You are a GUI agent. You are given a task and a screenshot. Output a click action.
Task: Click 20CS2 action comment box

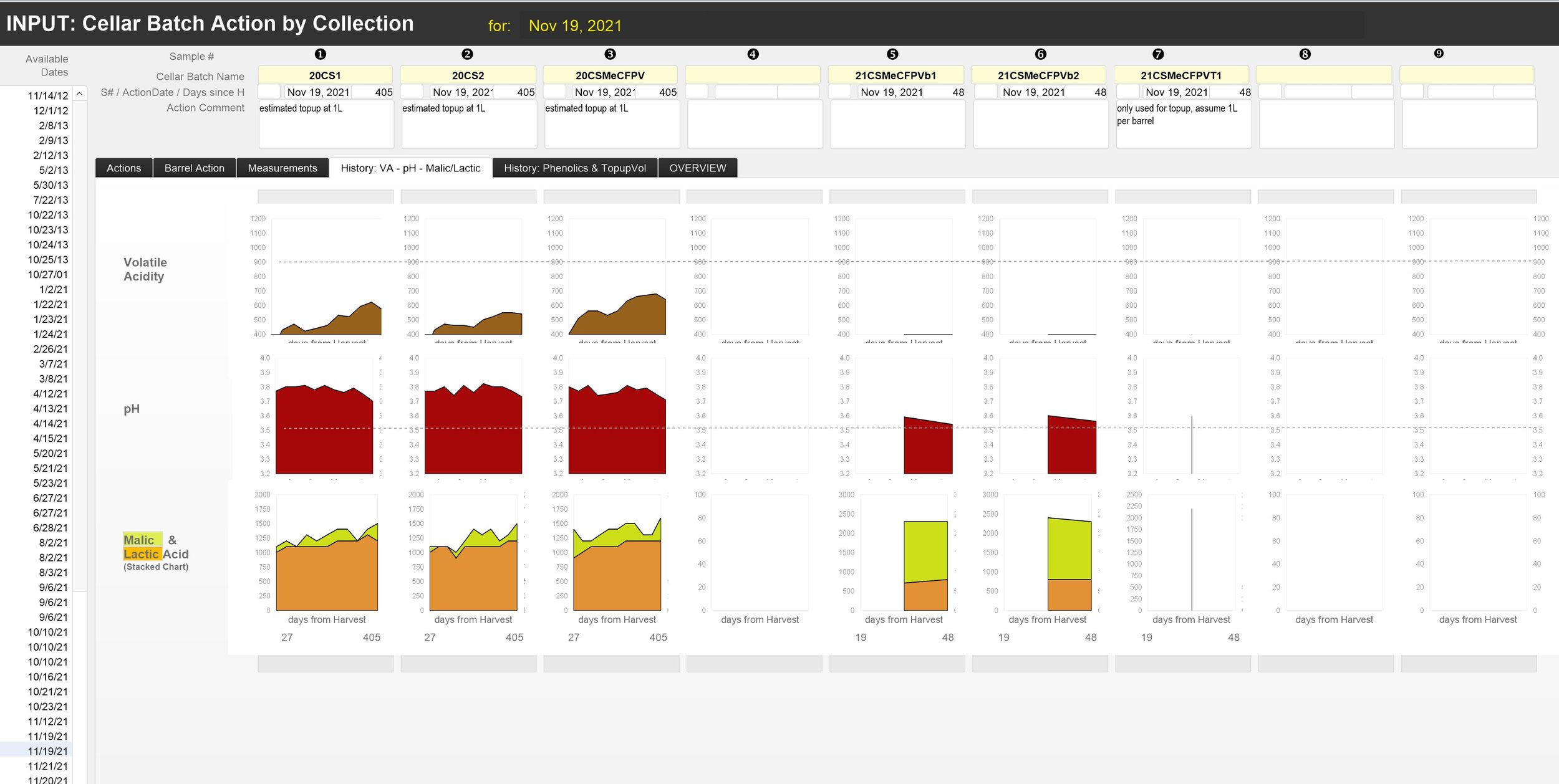pyautogui.click(x=469, y=125)
